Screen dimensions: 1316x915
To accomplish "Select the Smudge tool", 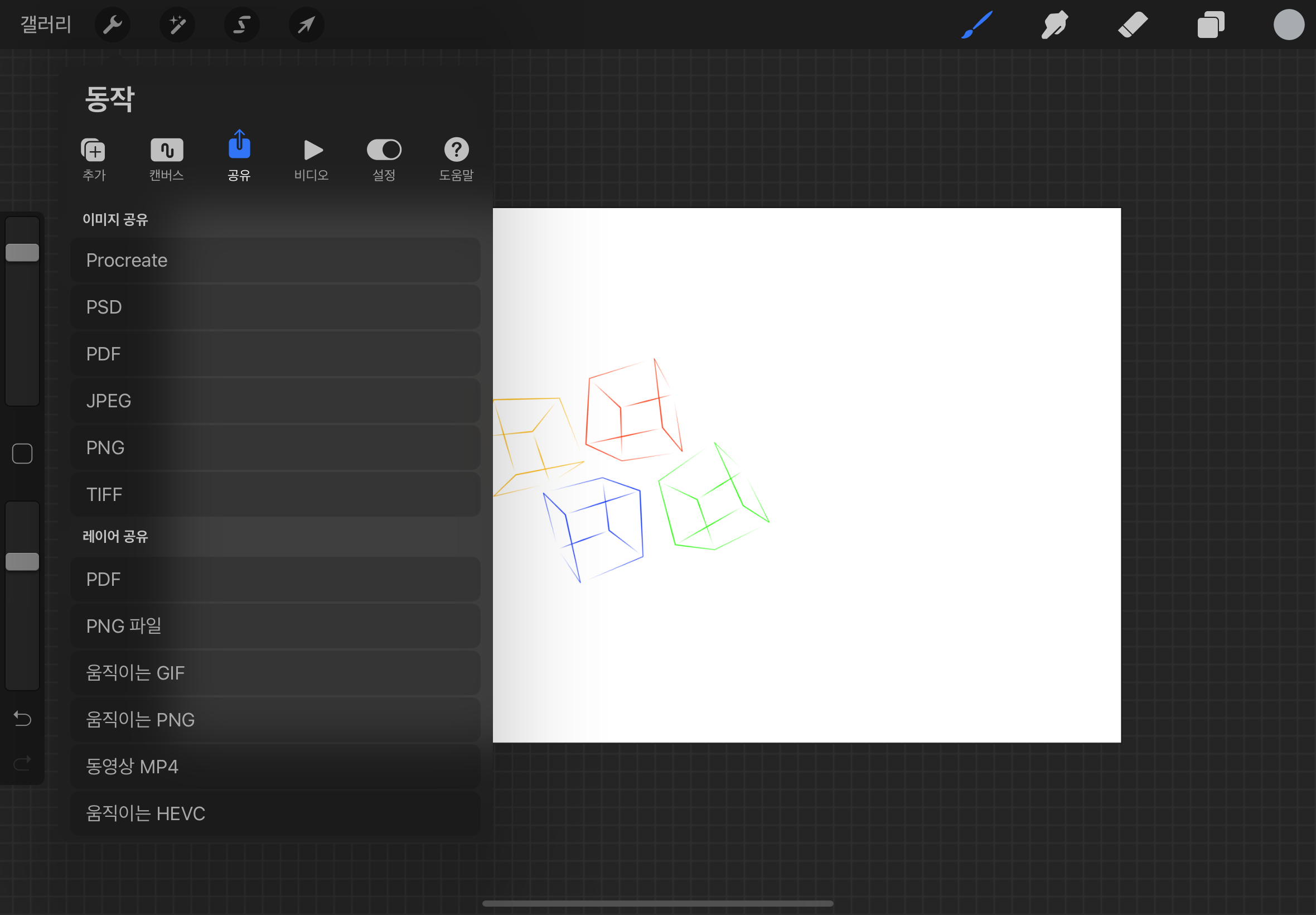I will (1054, 25).
